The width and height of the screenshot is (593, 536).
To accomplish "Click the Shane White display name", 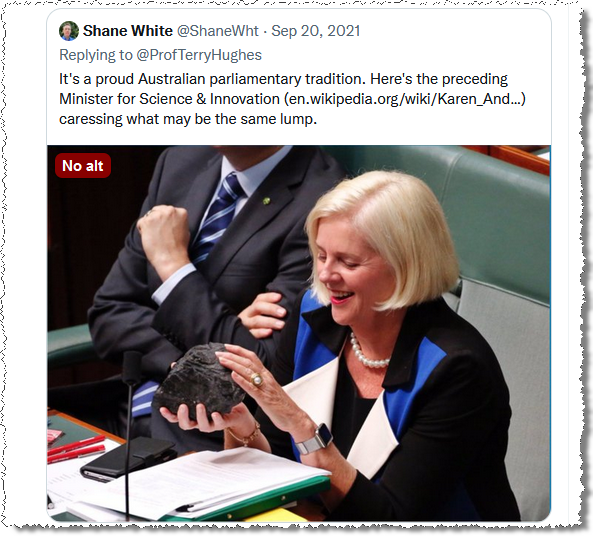I will (x=127, y=31).
